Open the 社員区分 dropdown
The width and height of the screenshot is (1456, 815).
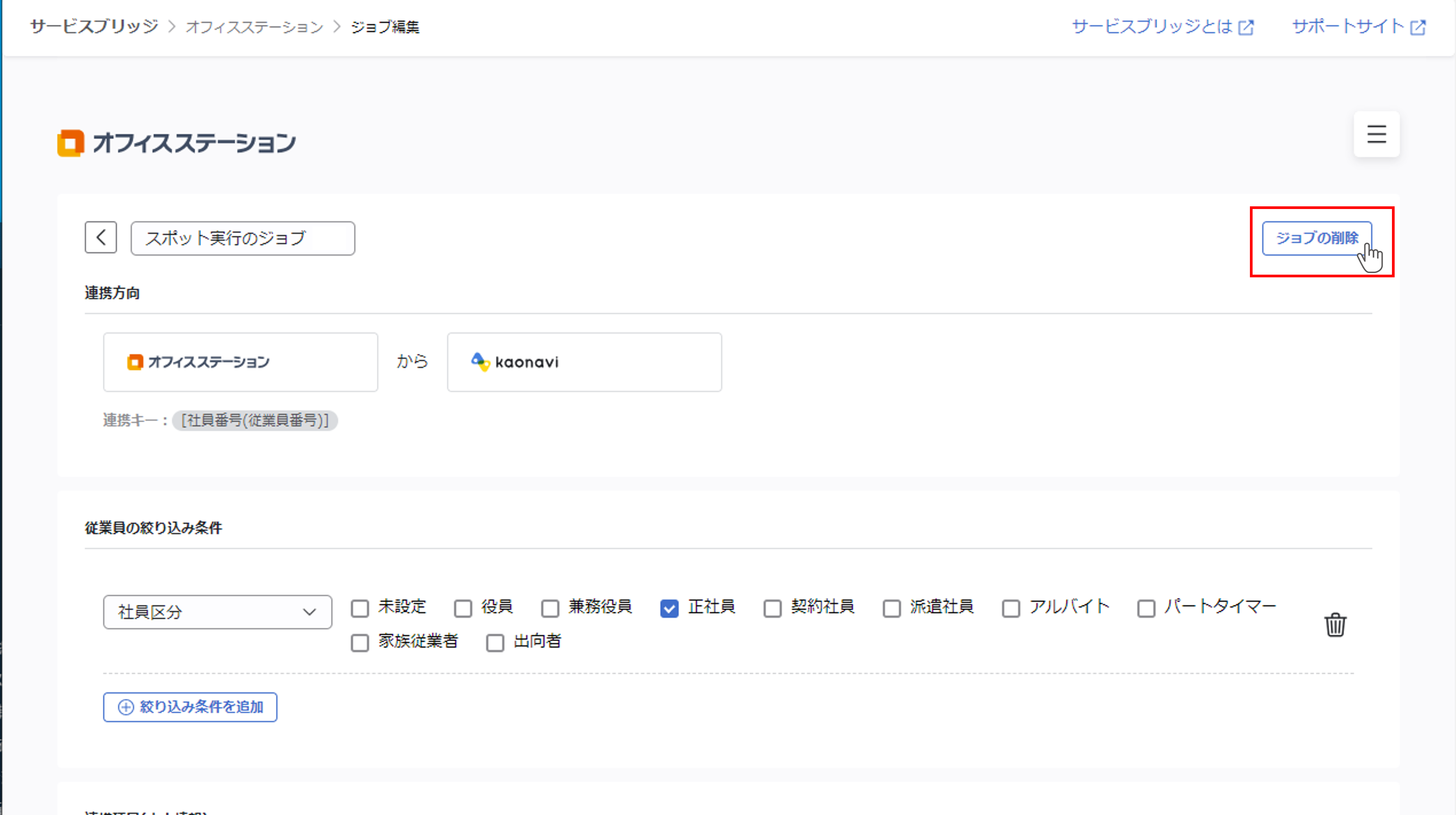pyautogui.click(x=218, y=612)
